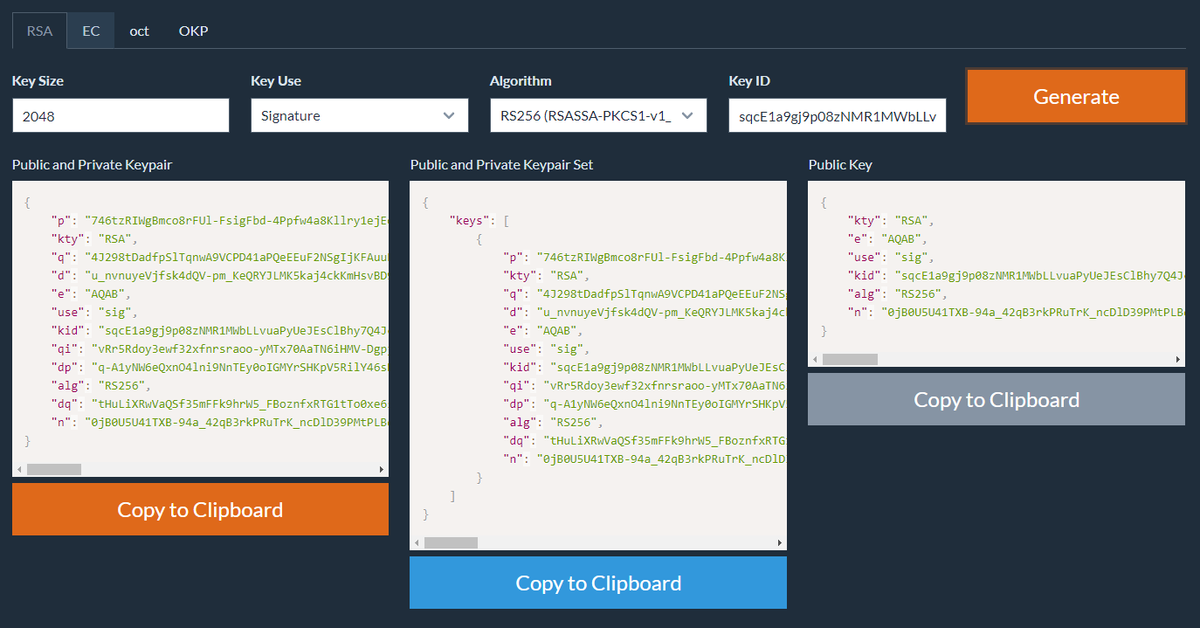Click the "dp" line in the Keypair Set panel
This screenshot has width=1200, height=628.
644,404
